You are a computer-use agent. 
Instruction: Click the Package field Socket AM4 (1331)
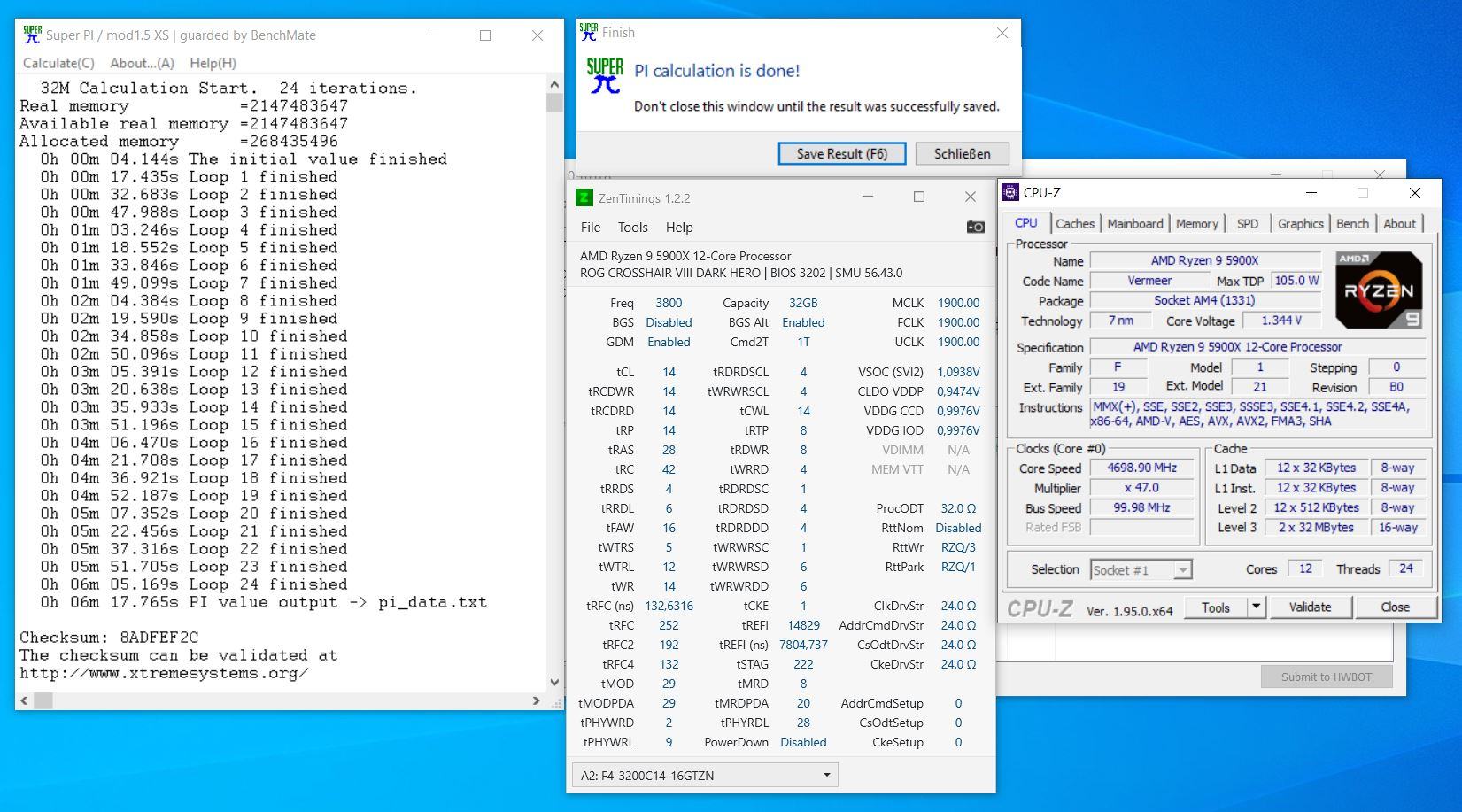point(1204,300)
